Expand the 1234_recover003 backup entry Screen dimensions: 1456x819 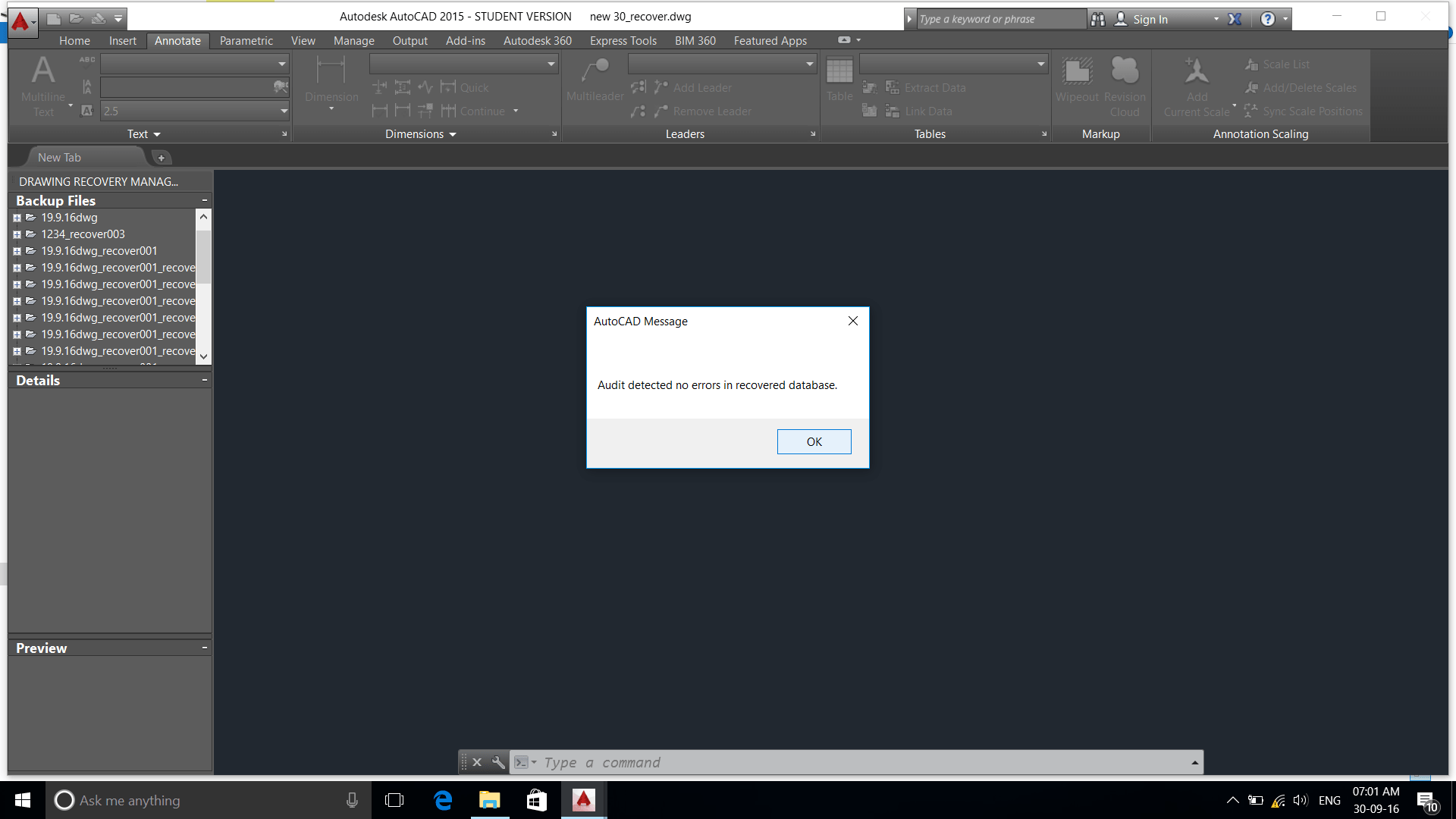[17, 234]
